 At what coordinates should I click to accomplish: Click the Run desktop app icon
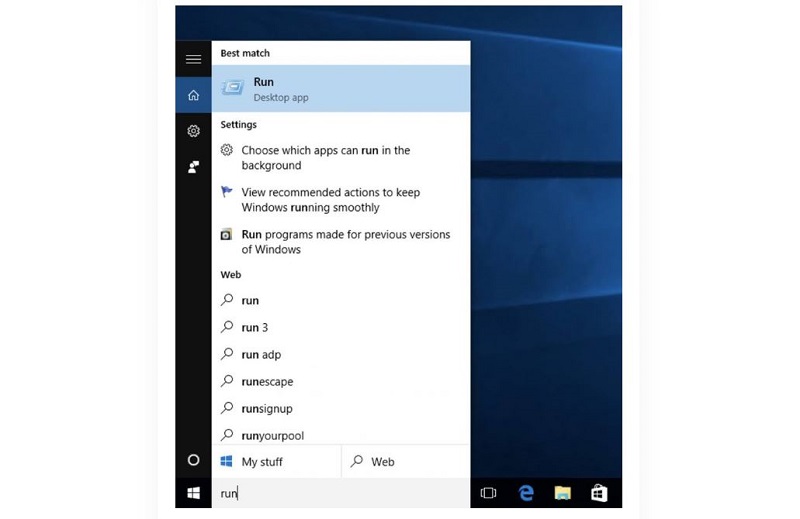(233, 88)
